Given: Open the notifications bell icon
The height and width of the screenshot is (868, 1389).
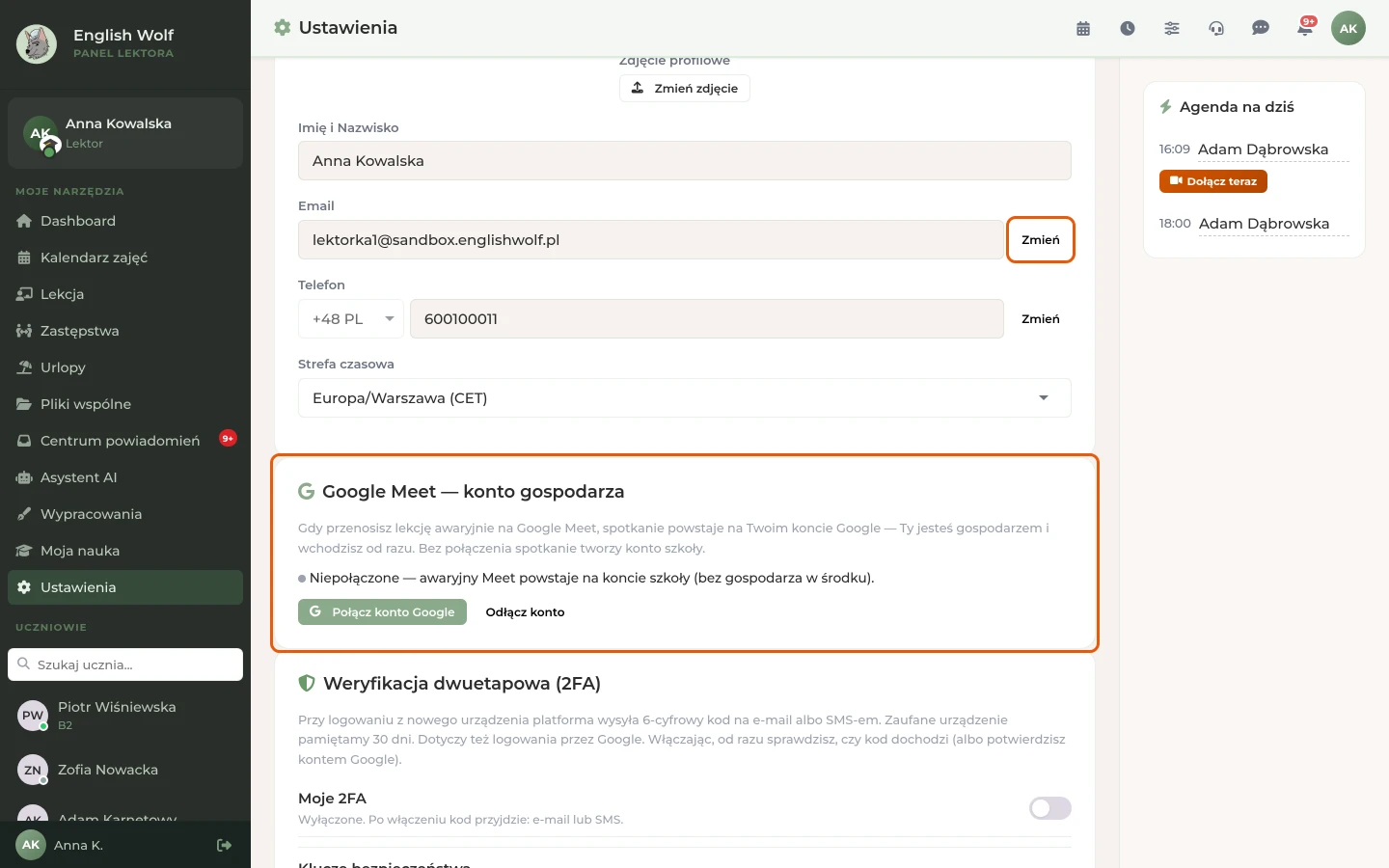Looking at the screenshot, I should (x=1305, y=29).
